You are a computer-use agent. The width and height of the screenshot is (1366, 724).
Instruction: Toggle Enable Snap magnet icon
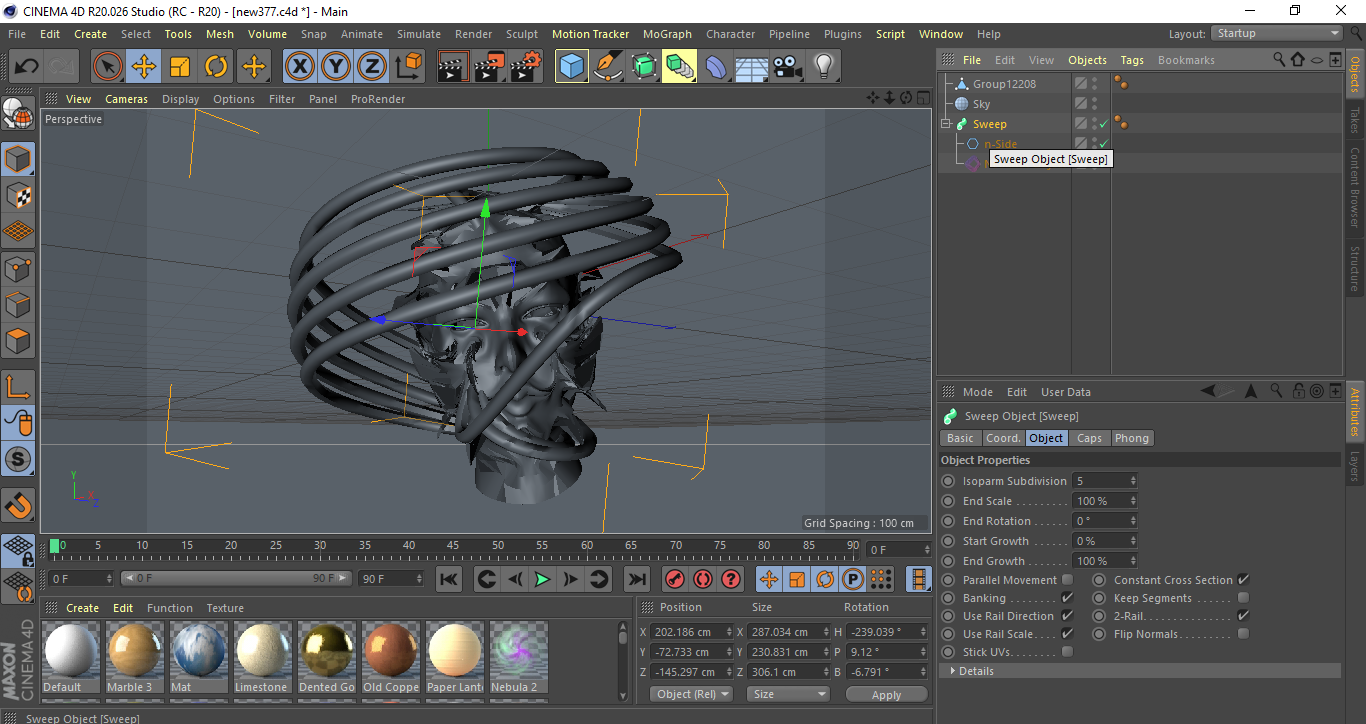(18, 505)
